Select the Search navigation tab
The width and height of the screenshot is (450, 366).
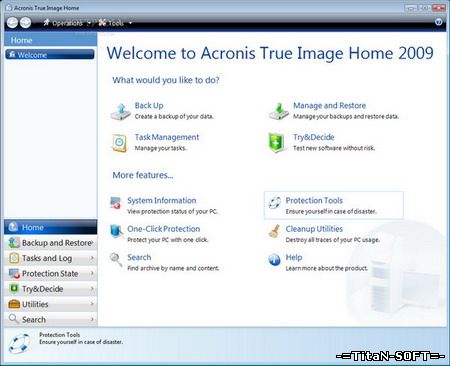pyautogui.click(x=51, y=319)
